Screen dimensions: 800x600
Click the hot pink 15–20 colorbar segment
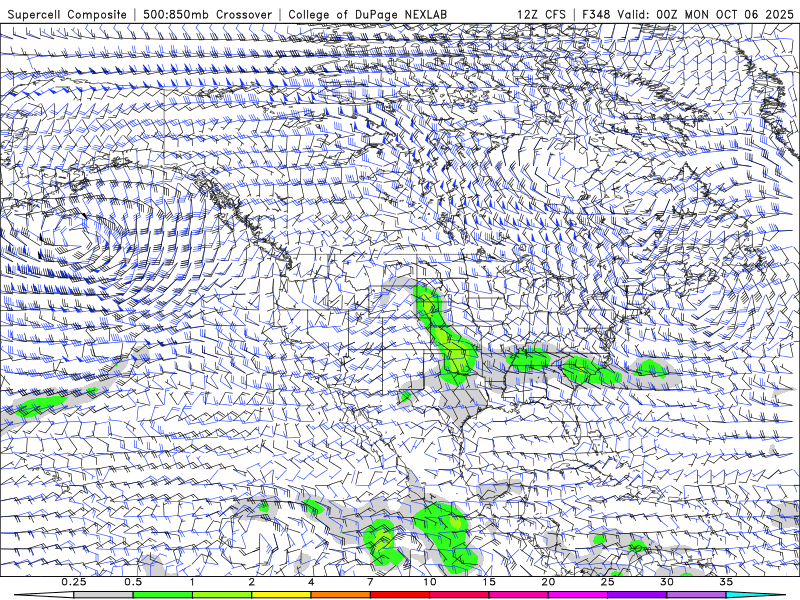[x=518, y=595]
